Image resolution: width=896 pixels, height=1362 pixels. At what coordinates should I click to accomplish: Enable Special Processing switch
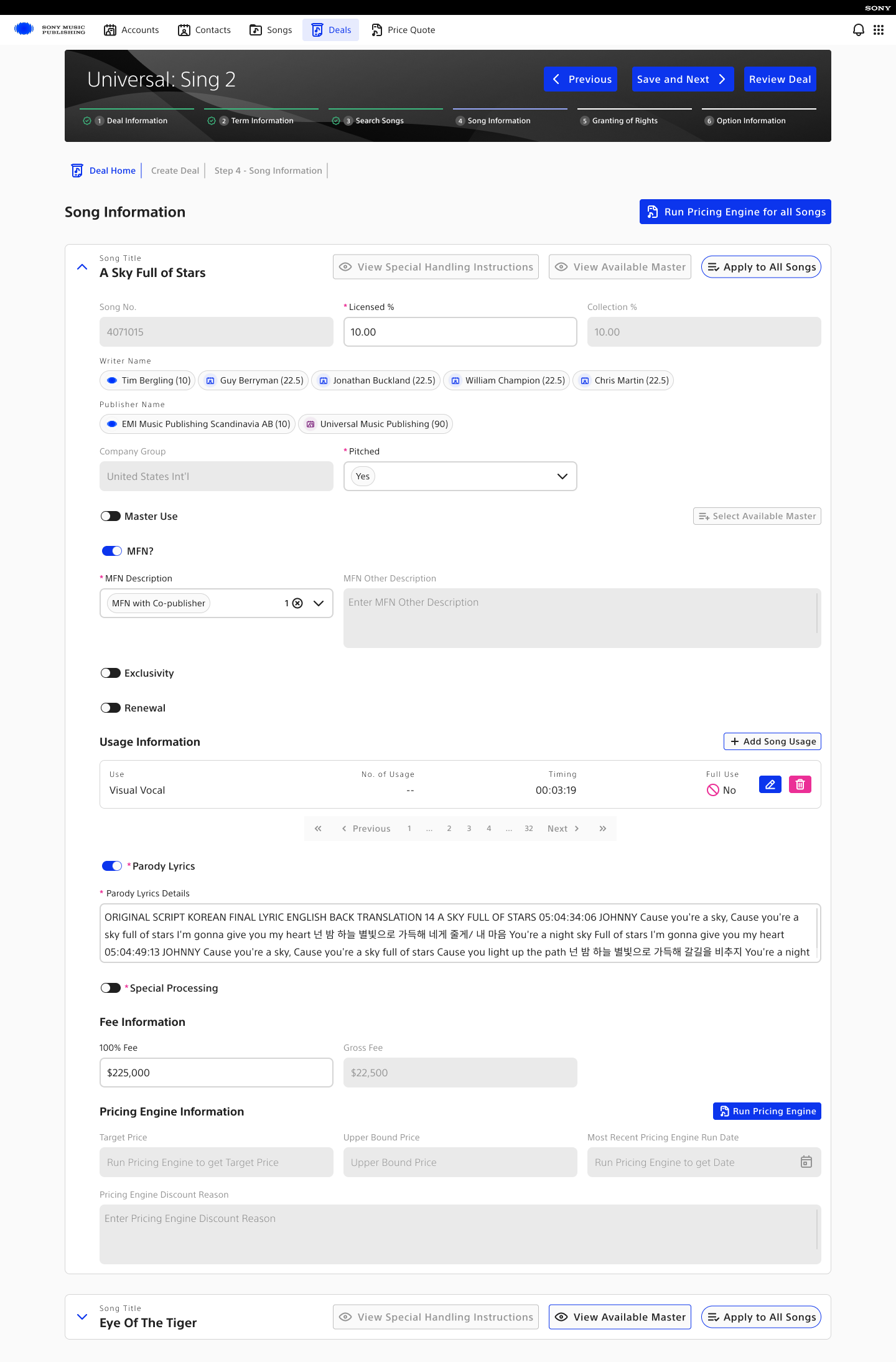111,988
